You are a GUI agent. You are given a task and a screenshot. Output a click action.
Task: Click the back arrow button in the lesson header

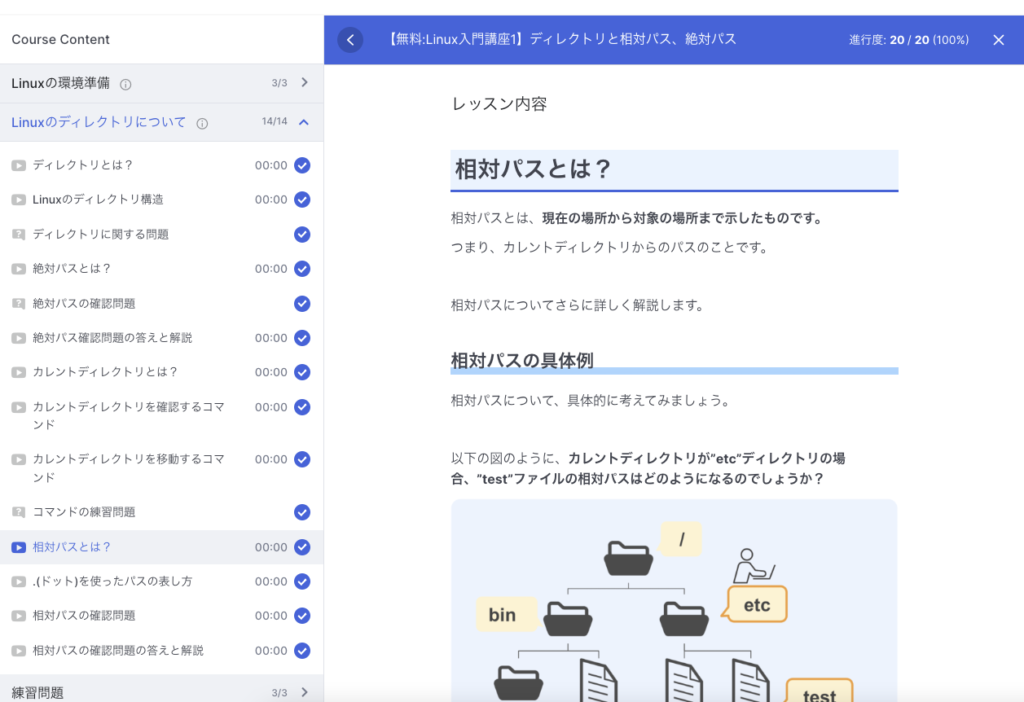[350, 40]
